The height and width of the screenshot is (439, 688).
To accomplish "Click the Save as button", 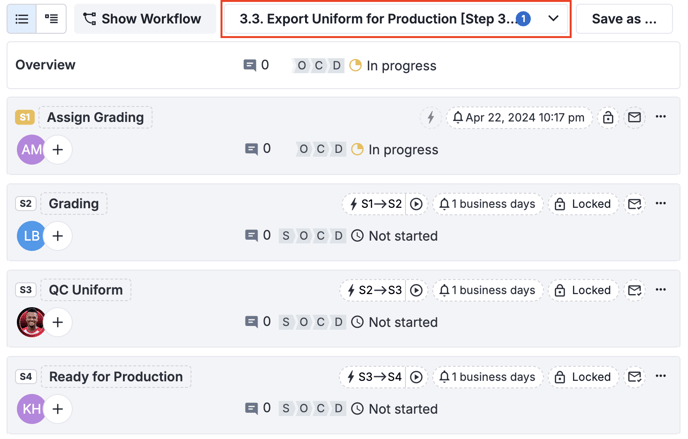I will click(624, 19).
